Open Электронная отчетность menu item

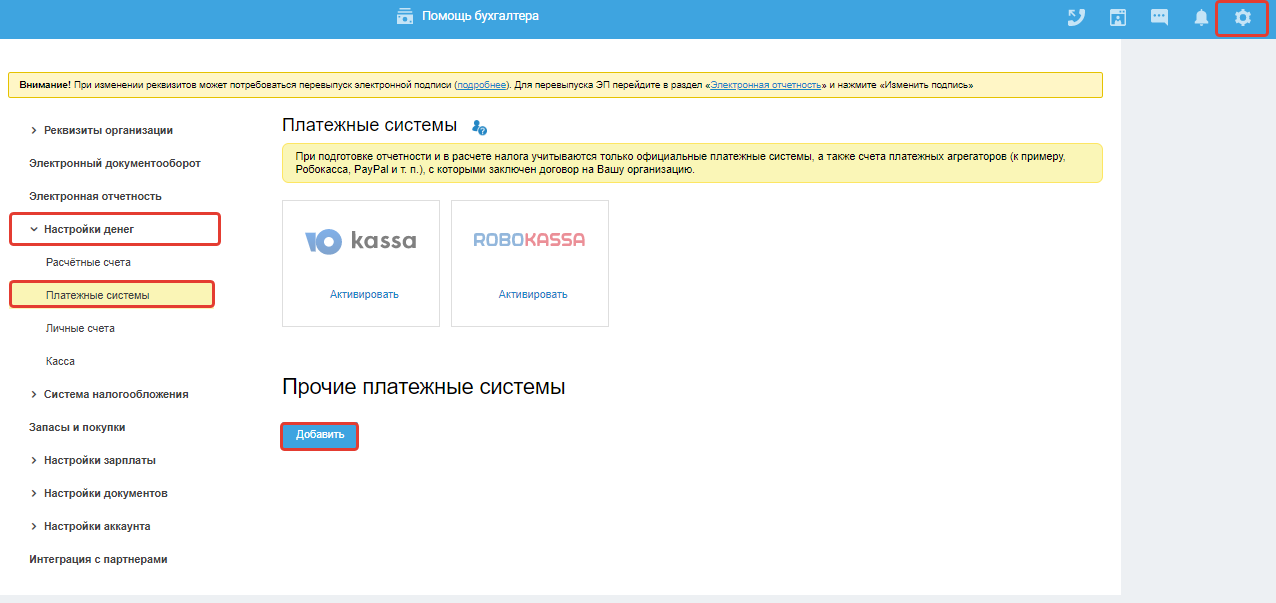(x=95, y=196)
